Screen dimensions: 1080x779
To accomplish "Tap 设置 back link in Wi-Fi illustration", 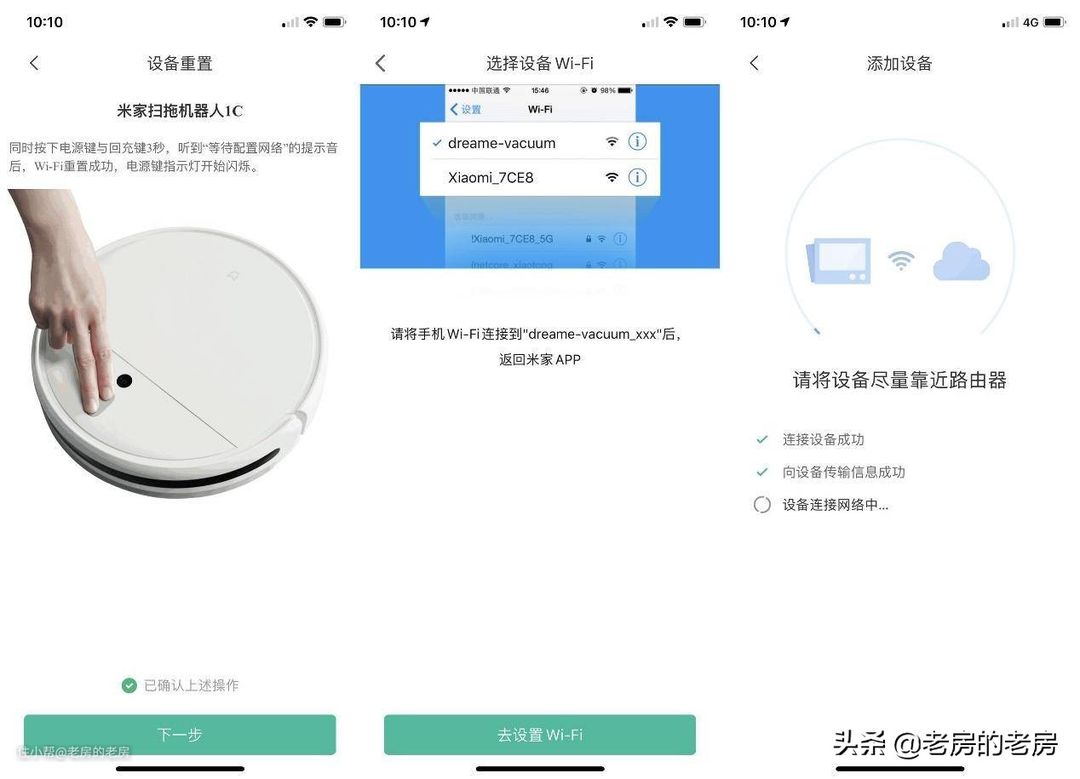I will (x=466, y=110).
